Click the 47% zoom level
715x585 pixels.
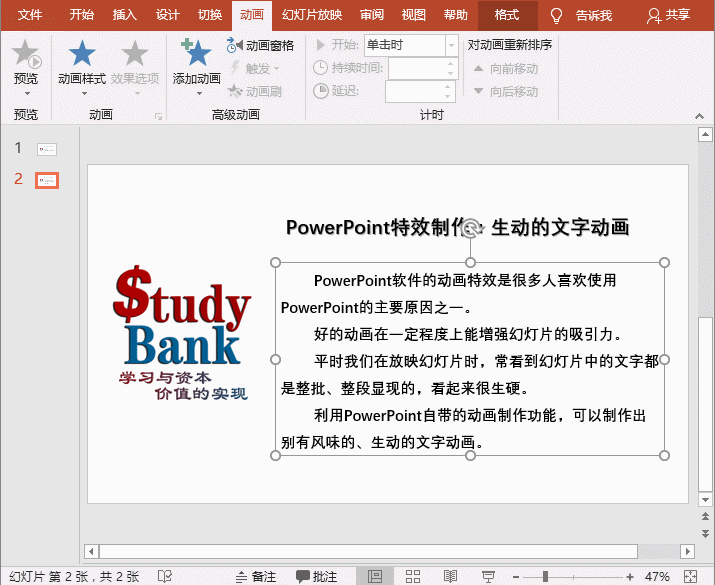click(x=657, y=577)
